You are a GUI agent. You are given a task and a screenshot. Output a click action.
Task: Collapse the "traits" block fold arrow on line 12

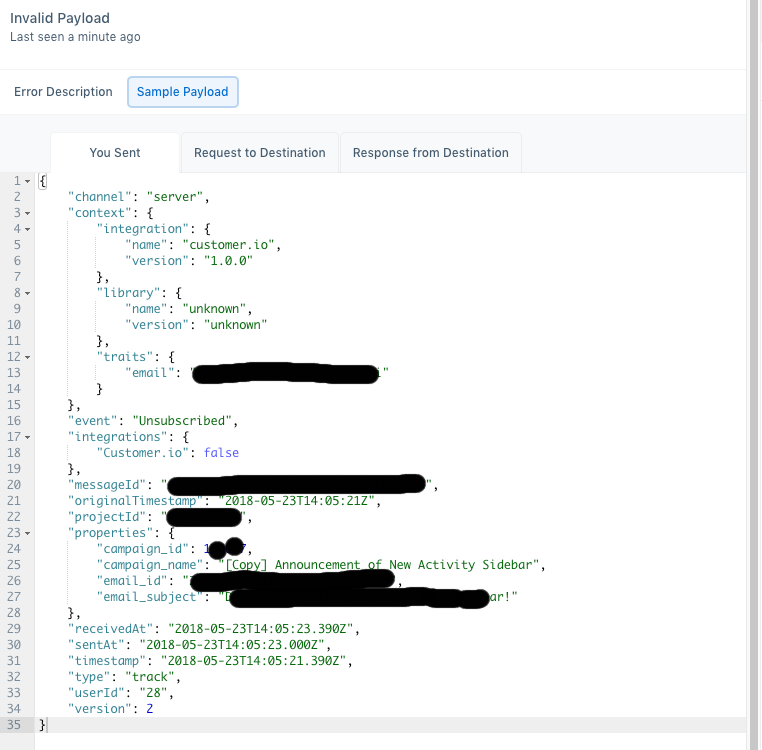pyautogui.click(x=28, y=357)
